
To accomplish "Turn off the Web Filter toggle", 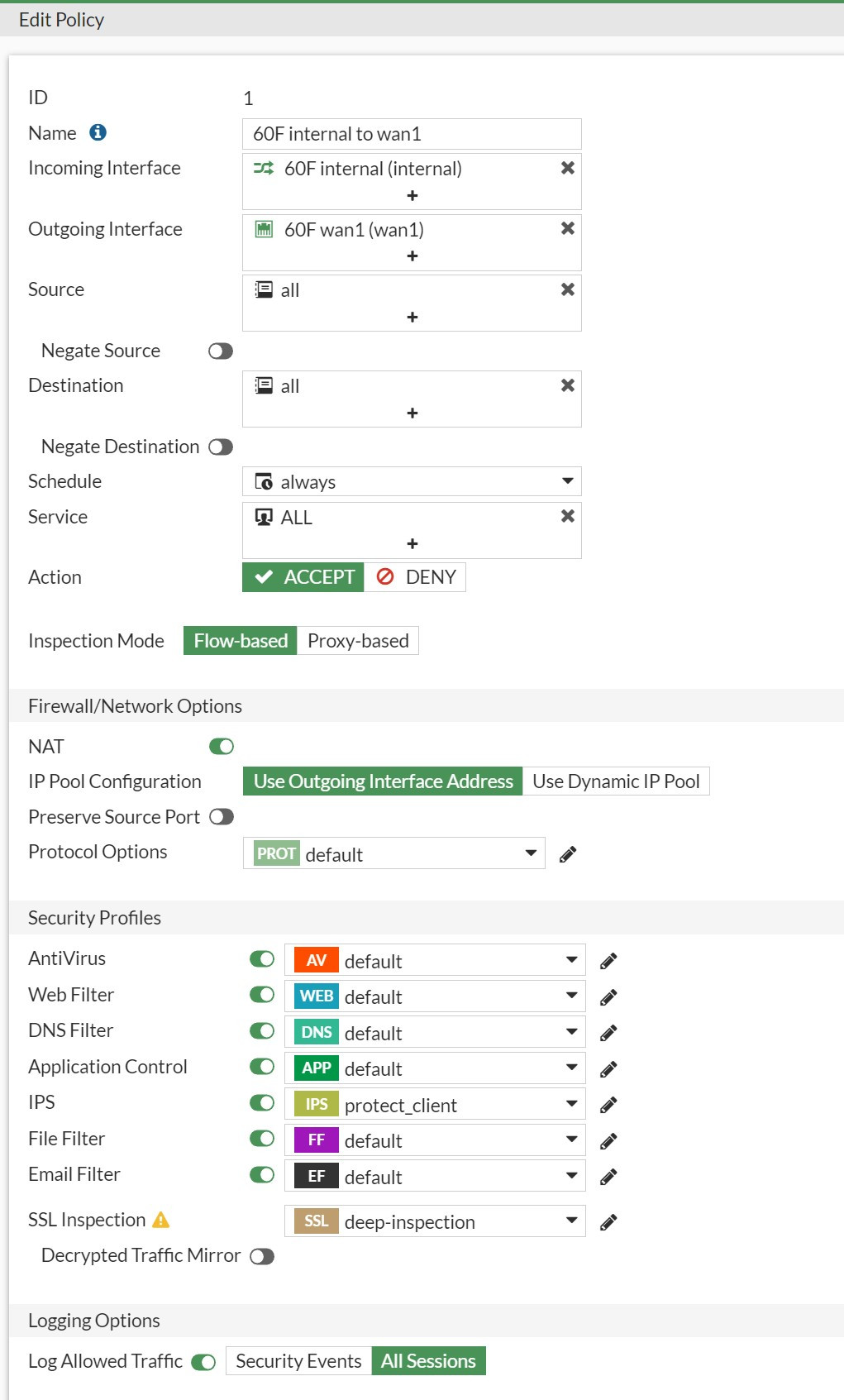I will [x=262, y=995].
